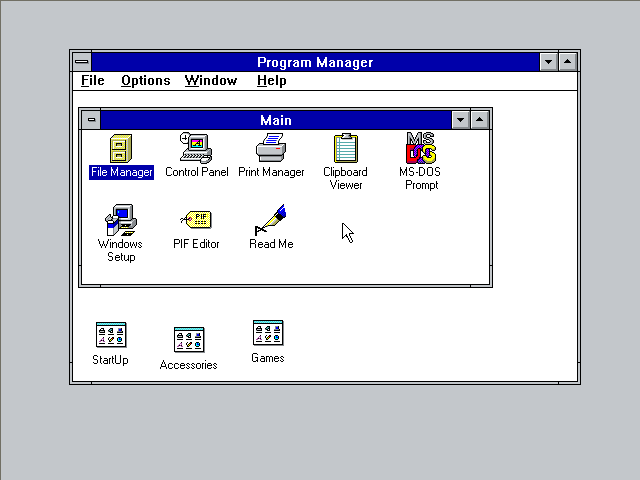Screen dimensions: 640x480
Task: Select the Control Panel icon
Action: [x=196, y=148]
